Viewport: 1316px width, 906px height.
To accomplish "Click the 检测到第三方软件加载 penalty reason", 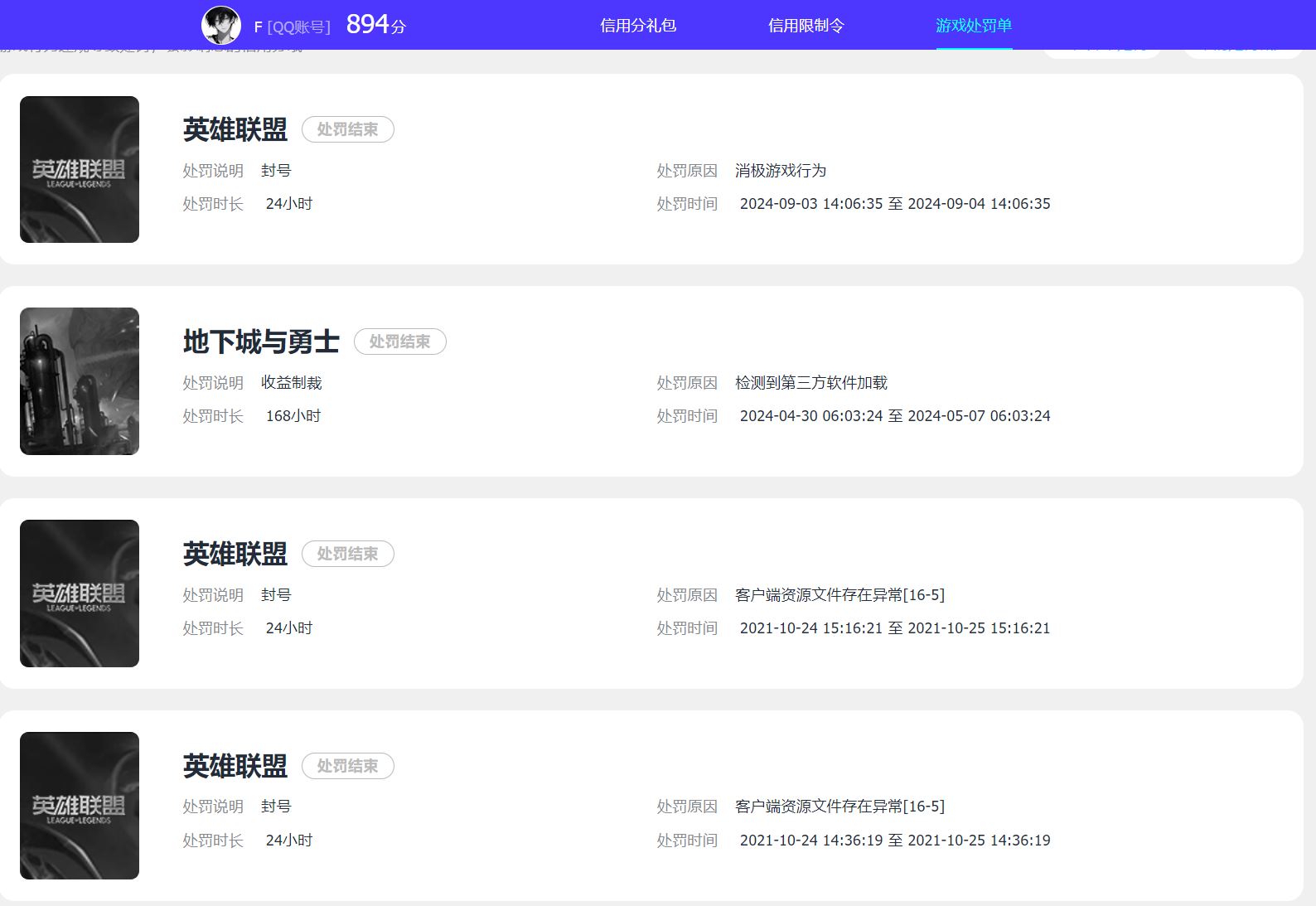I will click(x=810, y=383).
